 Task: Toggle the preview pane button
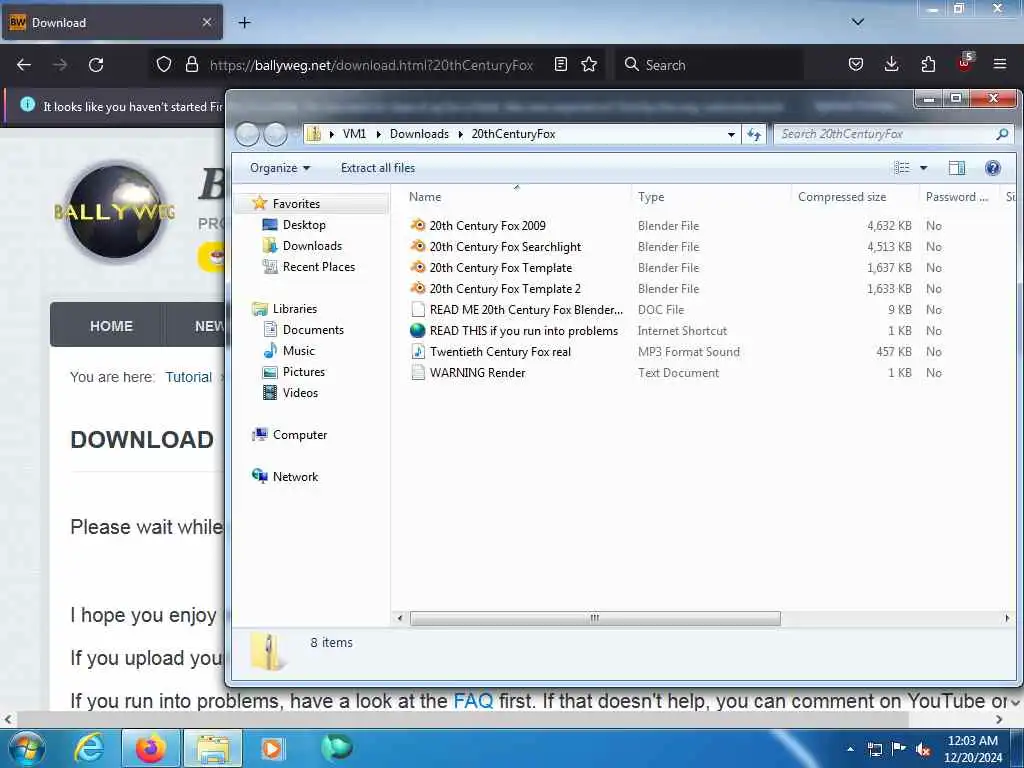tap(956, 168)
